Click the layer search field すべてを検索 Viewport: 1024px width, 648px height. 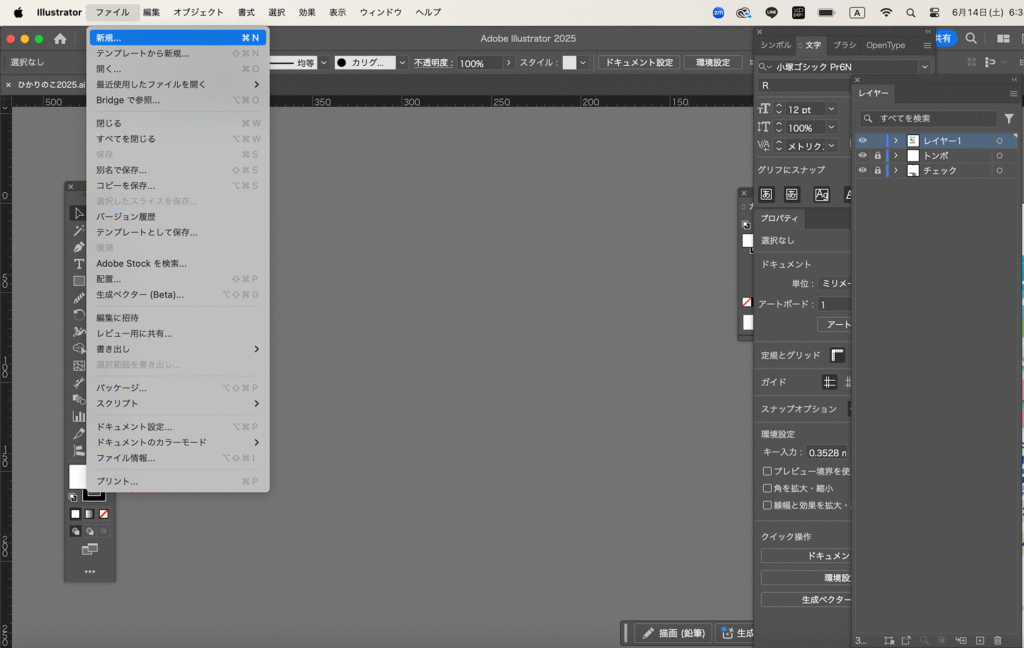coord(929,118)
